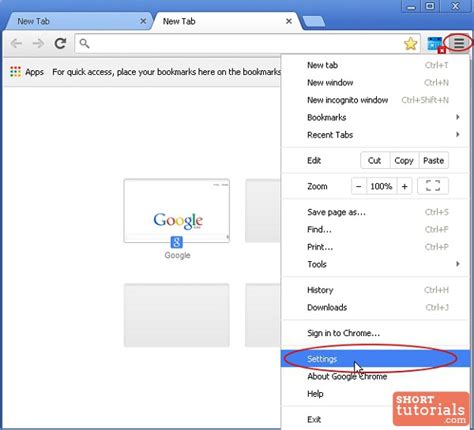Increase zoom with the plus button
The height and width of the screenshot is (430, 474).
tap(404, 186)
